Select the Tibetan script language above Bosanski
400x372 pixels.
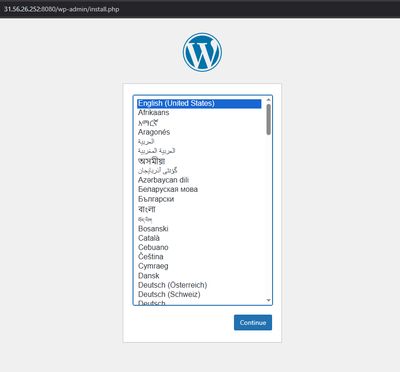coord(199,219)
